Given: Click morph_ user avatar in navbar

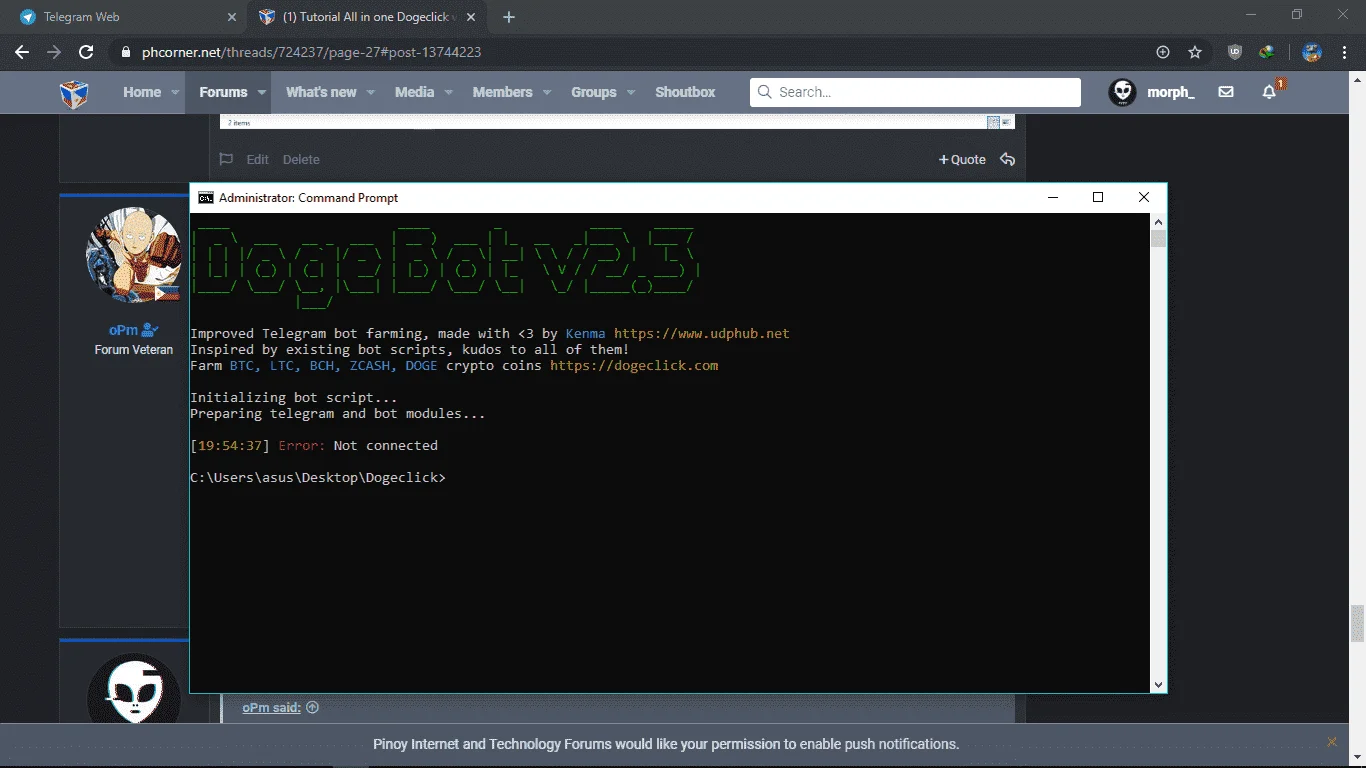Looking at the screenshot, I should [x=1122, y=92].
